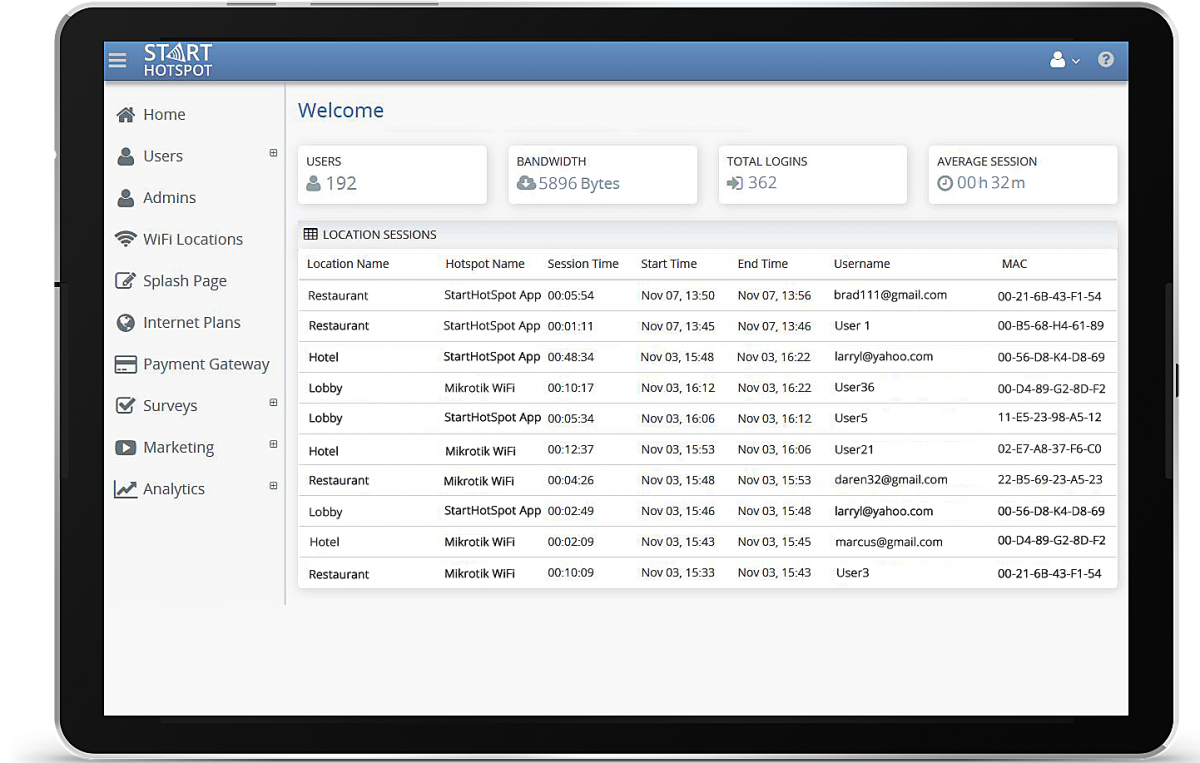Click the help question mark icon
This screenshot has width=1200, height=763.
tap(1105, 59)
